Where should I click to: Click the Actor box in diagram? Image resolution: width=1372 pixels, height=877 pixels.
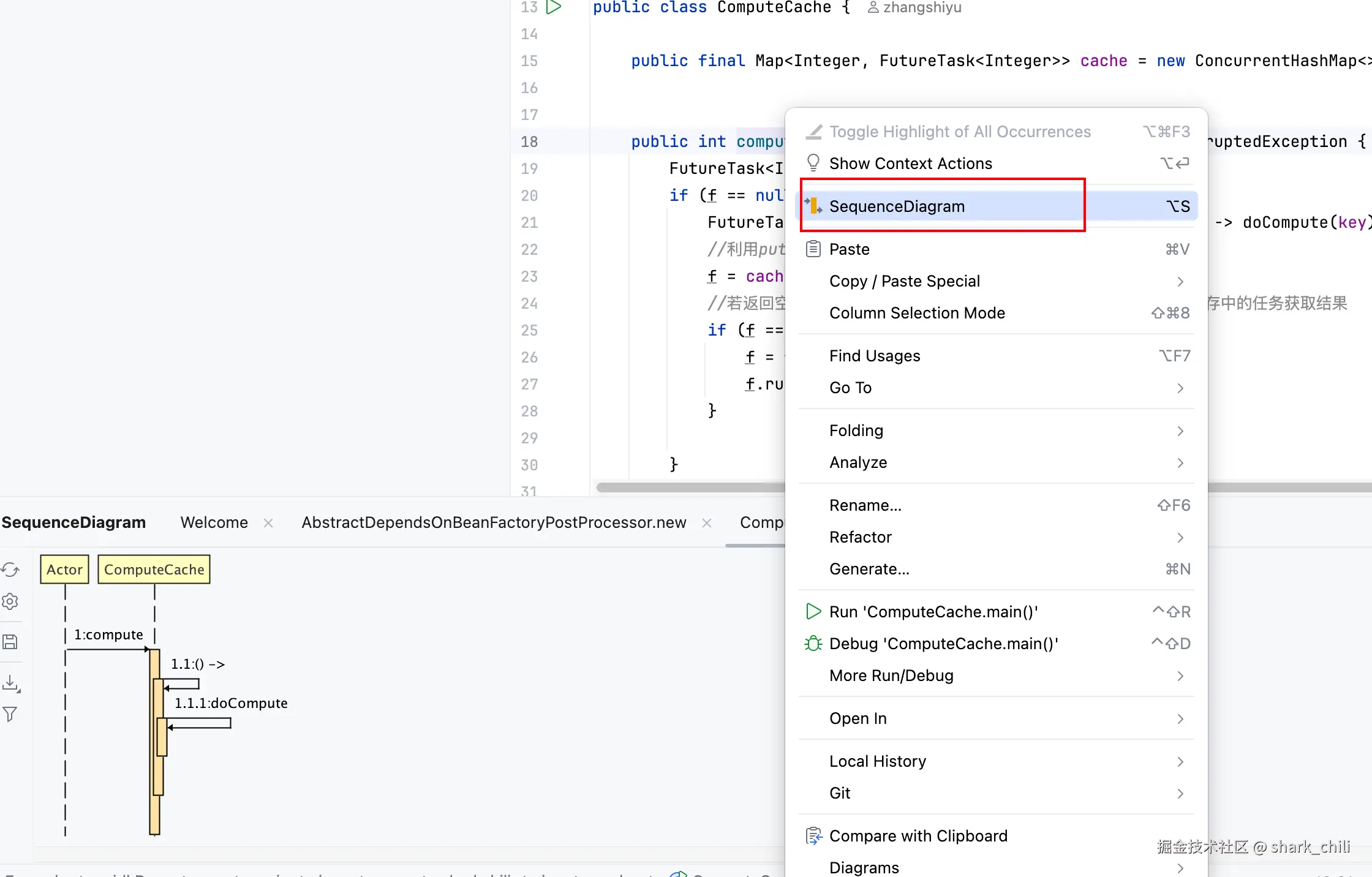(64, 570)
